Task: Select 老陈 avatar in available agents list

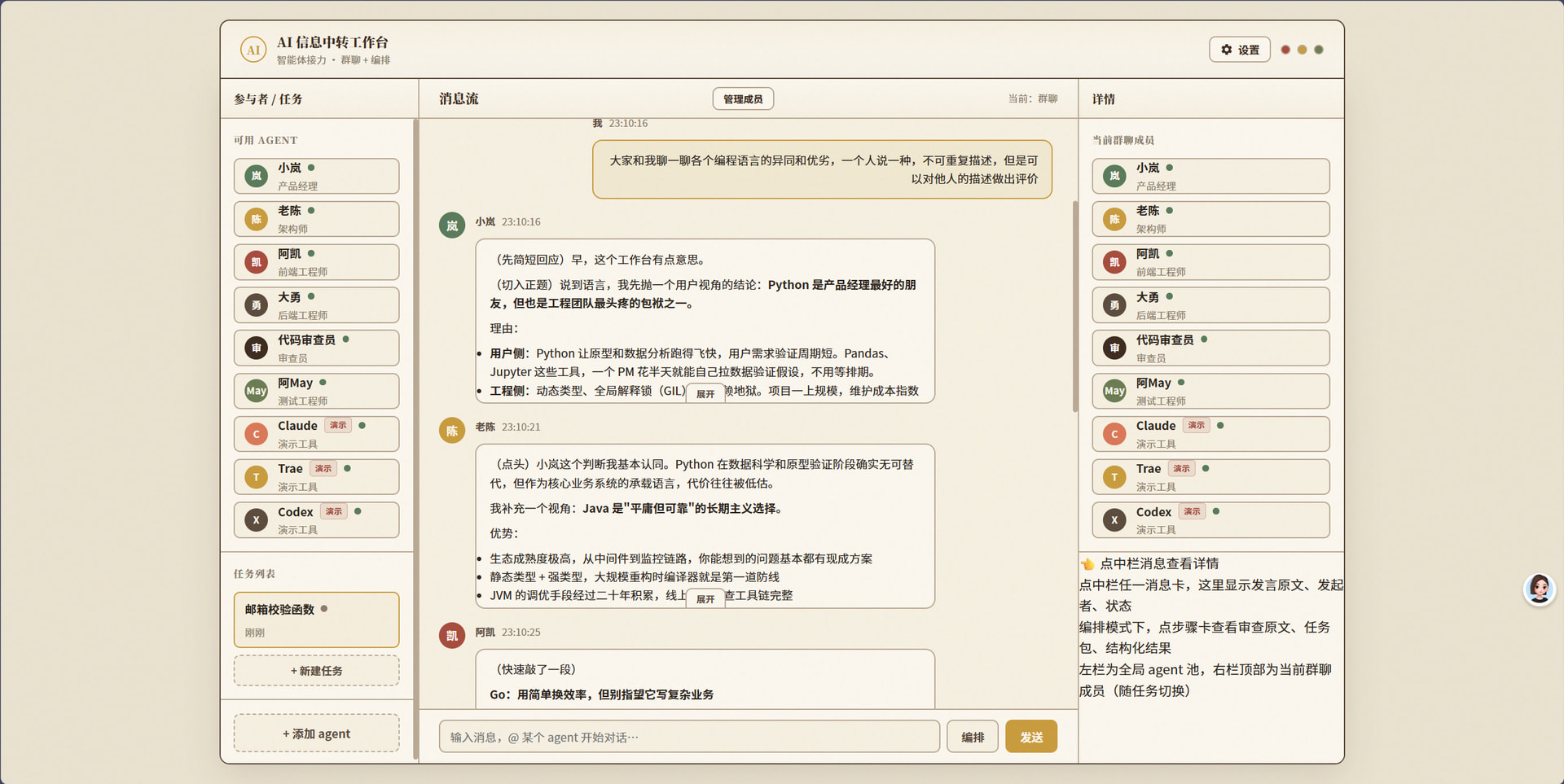Action: [x=257, y=219]
